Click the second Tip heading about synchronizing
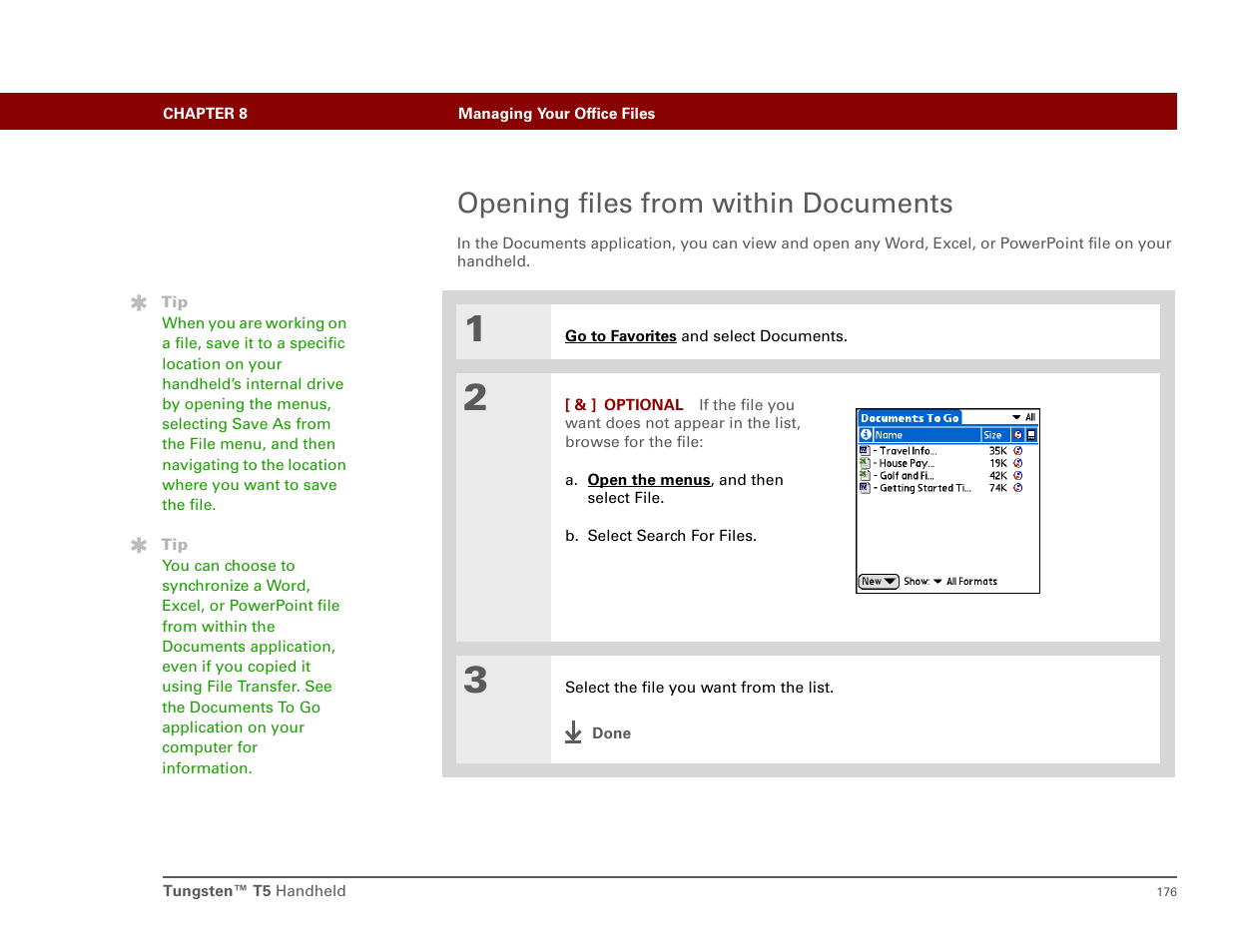 point(175,545)
